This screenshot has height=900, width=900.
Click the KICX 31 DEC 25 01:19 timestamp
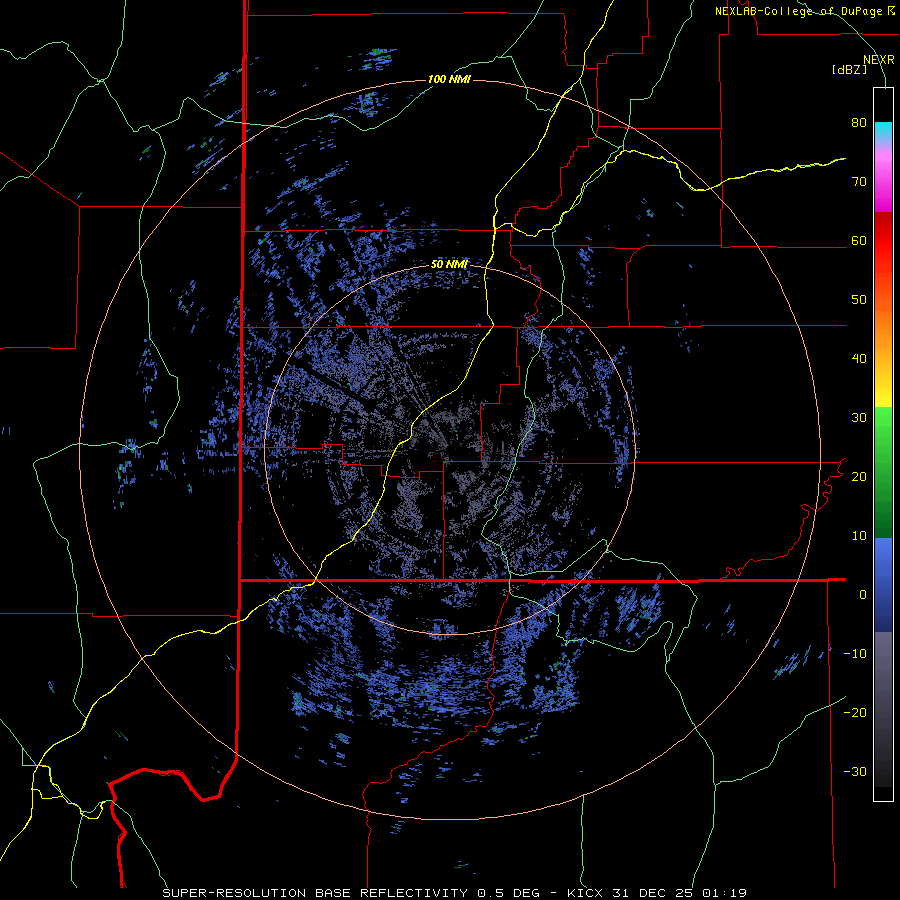(657, 893)
